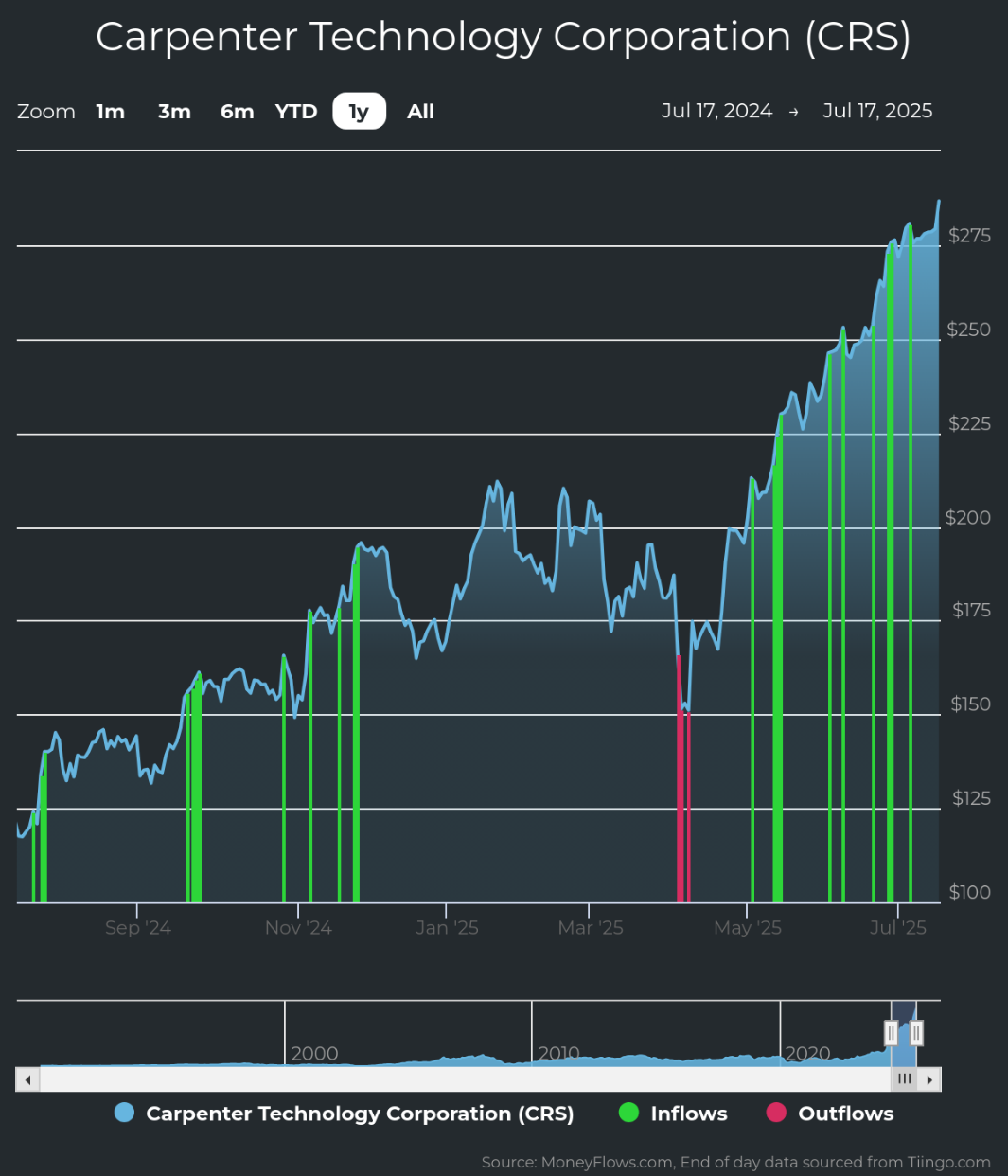Click the scrollbar track left of thumb
Image resolution: width=1008 pixels, height=1176 pixels.
pos(465,1079)
